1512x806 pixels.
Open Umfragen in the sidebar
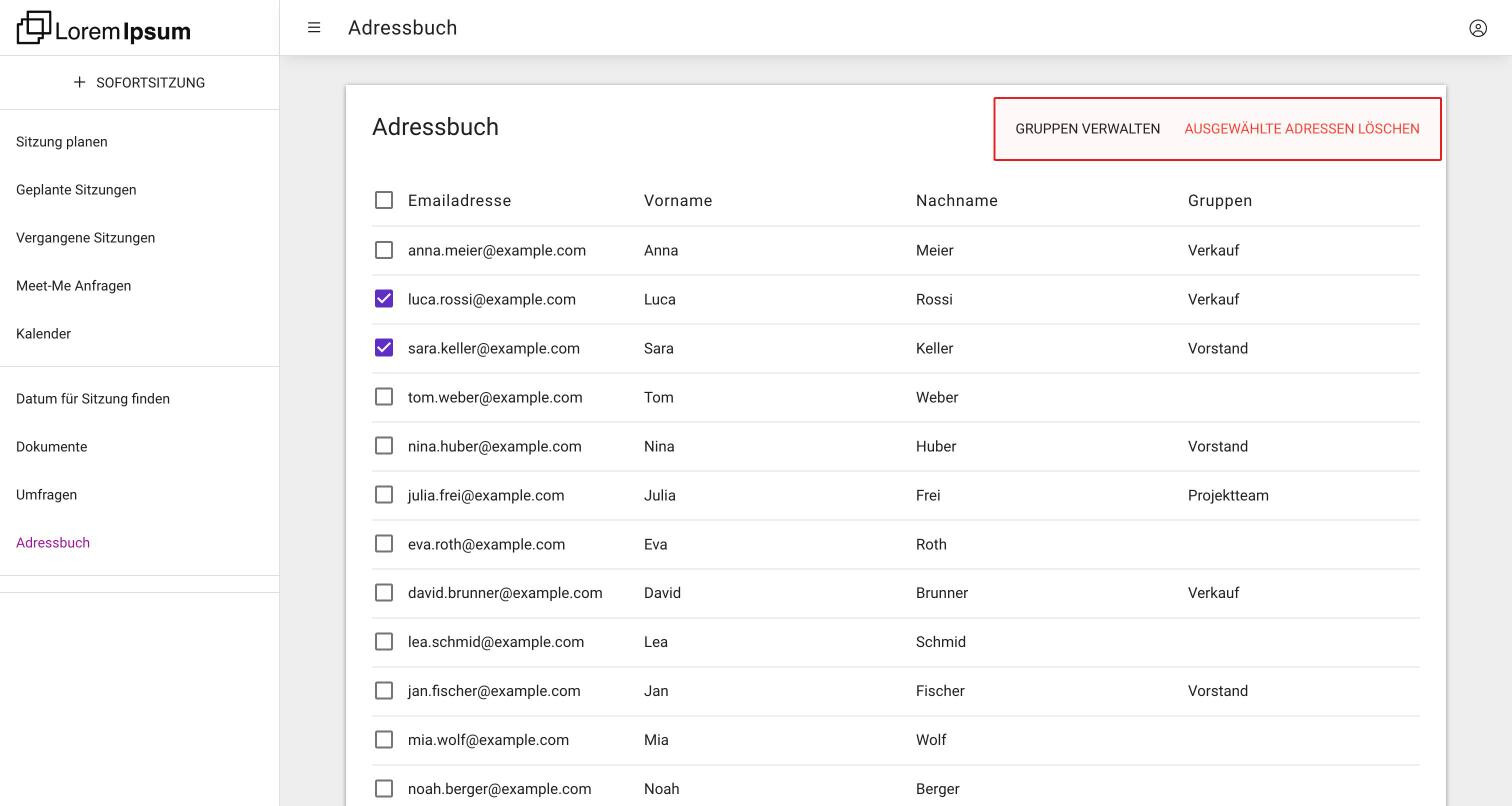pyautogui.click(x=46, y=495)
